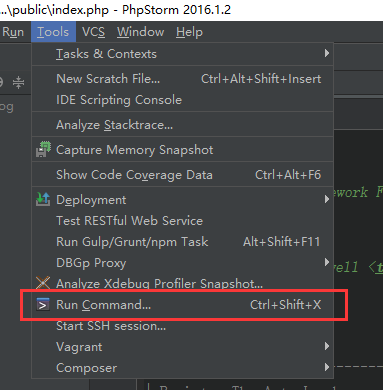This screenshot has height=390, width=383.
Task: Expand the Vagrant submenu arrow
Action: tap(327, 346)
